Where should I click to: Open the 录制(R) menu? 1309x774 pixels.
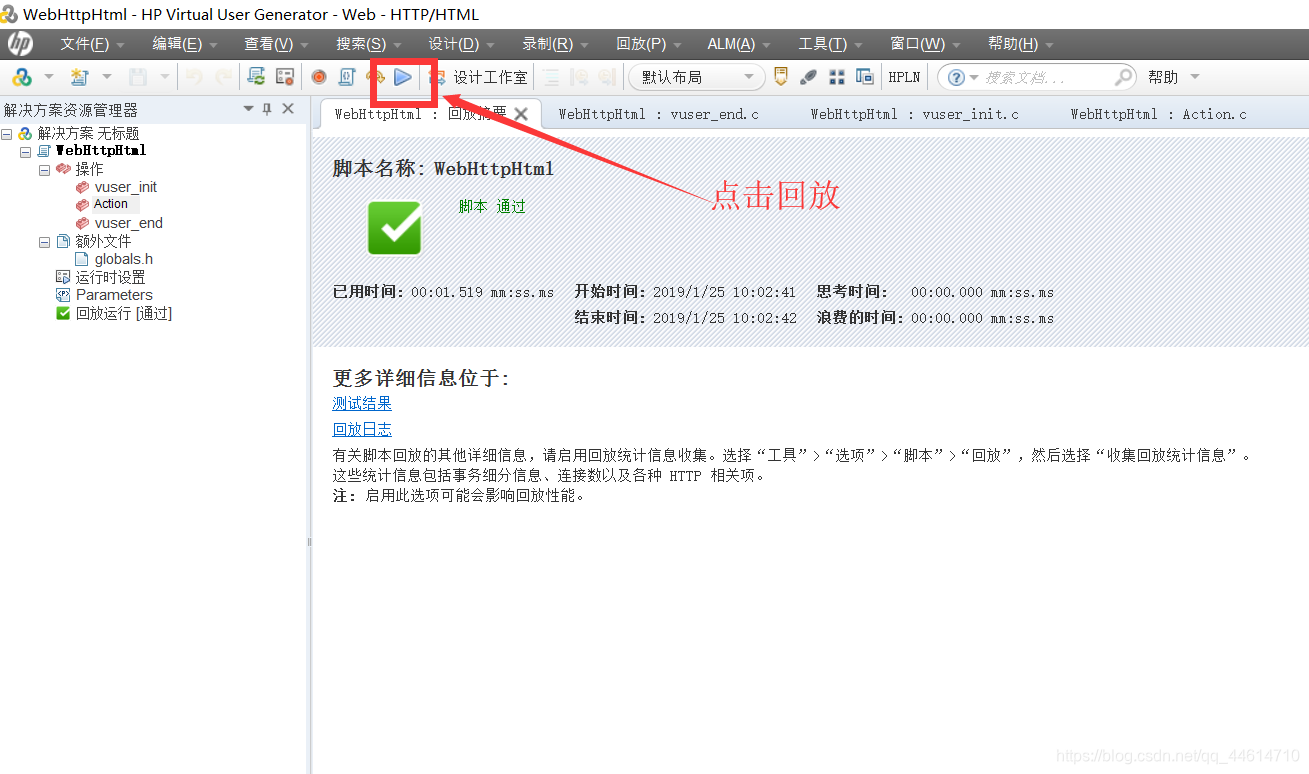click(555, 44)
